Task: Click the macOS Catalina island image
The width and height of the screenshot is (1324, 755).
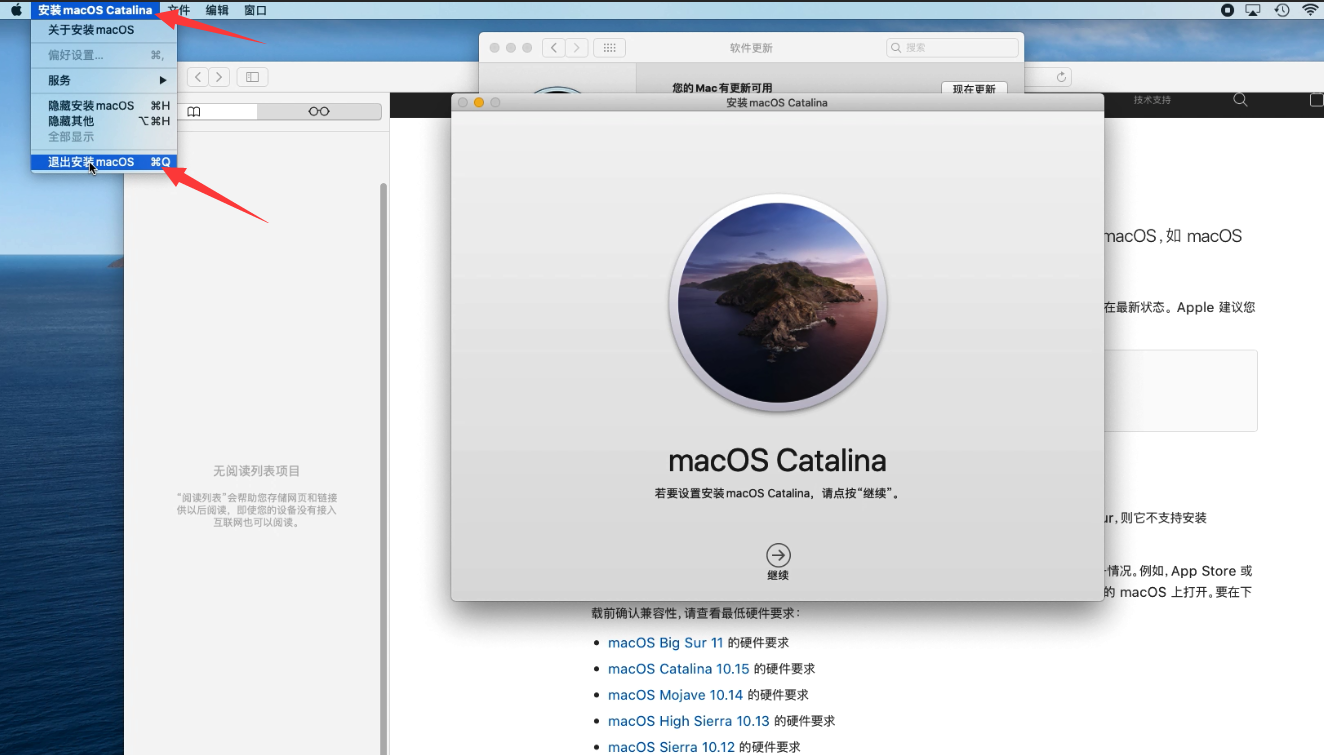Action: pyautogui.click(x=778, y=303)
